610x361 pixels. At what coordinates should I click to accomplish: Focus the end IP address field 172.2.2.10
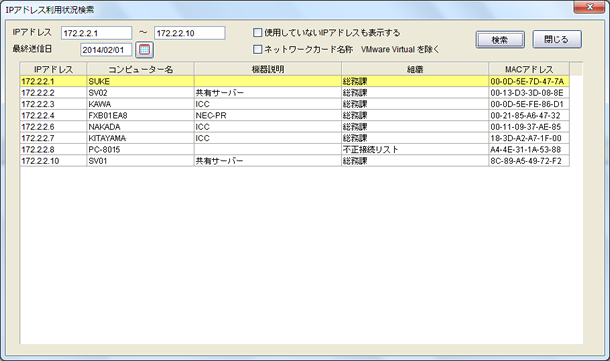(189, 33)
